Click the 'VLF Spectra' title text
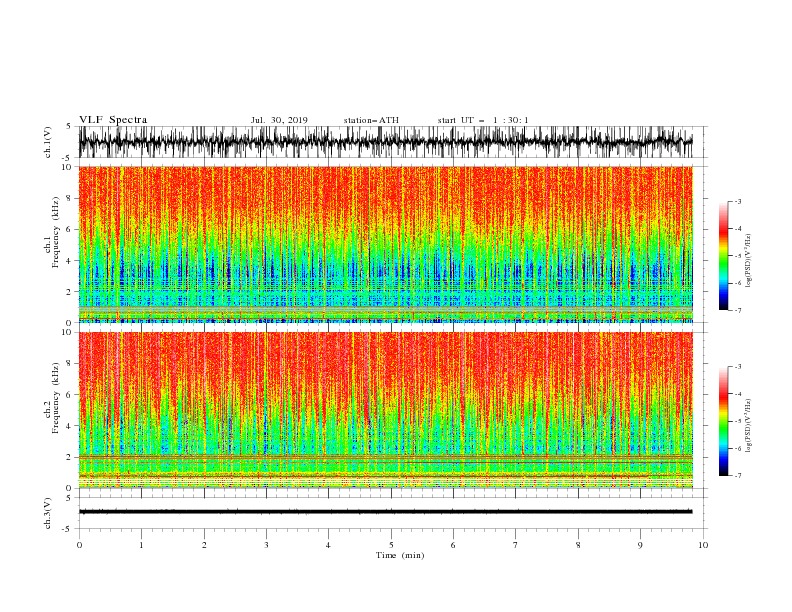The image size is (792, 612). [x=113, y=120]
